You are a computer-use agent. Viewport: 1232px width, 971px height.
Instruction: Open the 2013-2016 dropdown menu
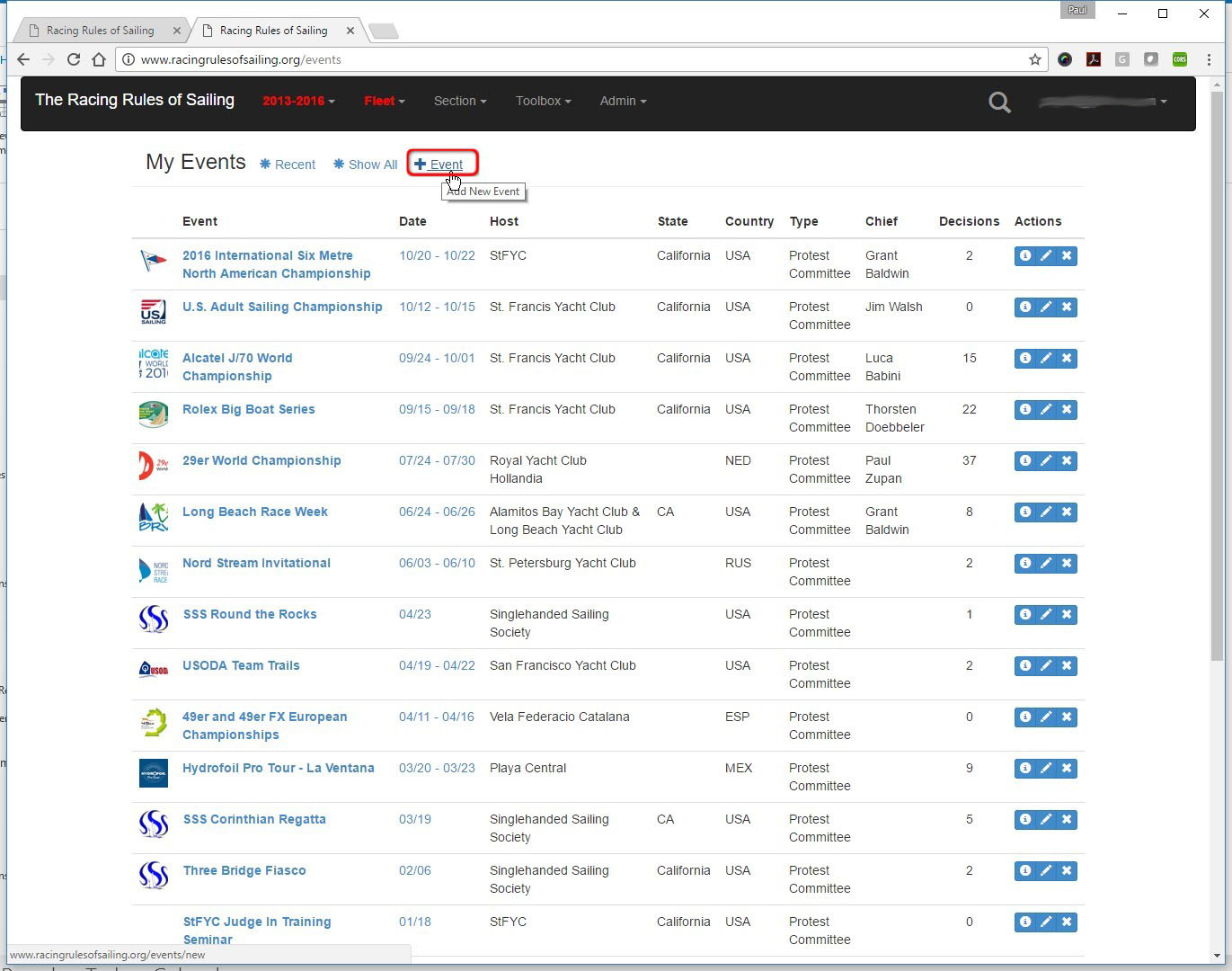pos(298,101)
